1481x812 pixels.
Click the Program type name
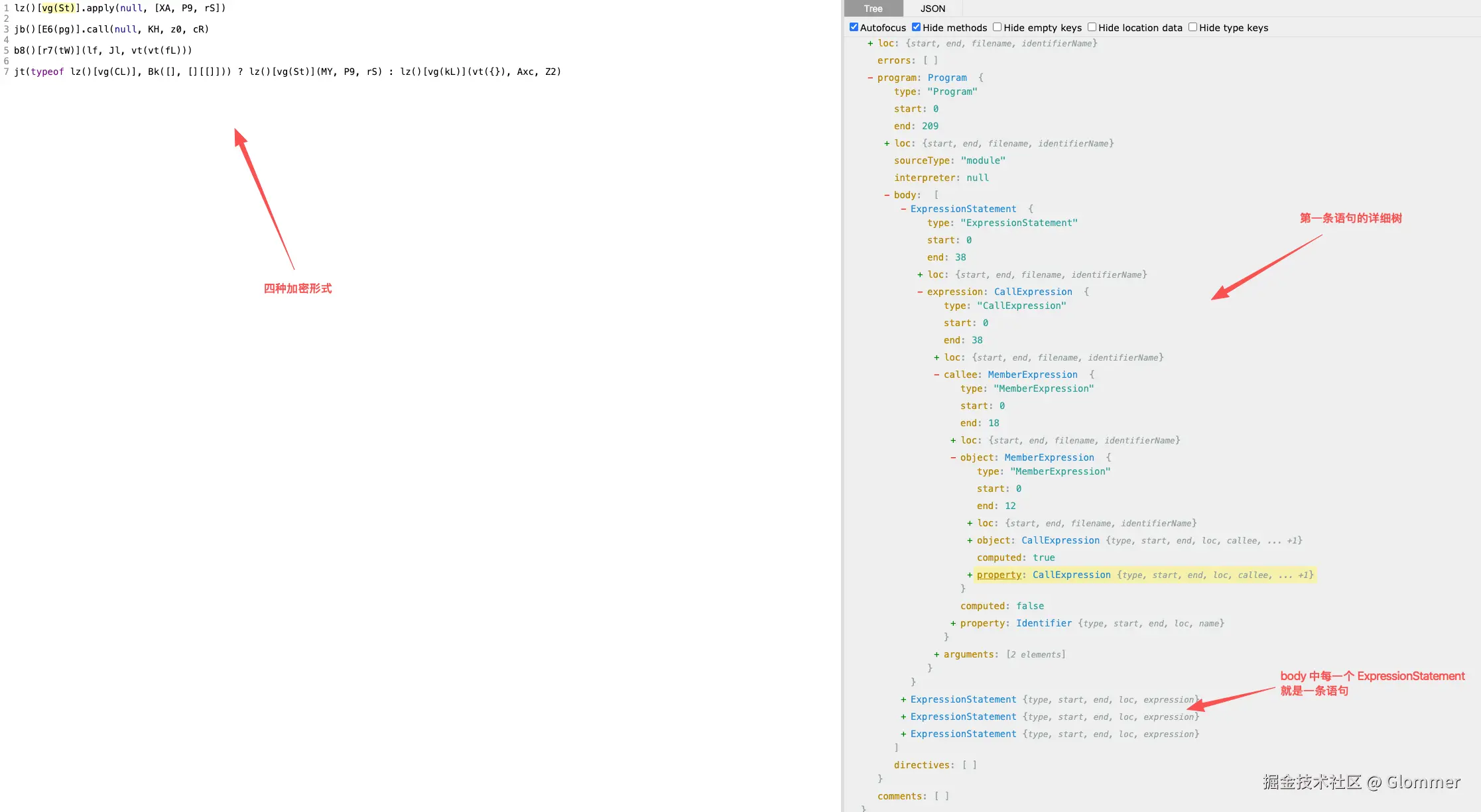947,78
